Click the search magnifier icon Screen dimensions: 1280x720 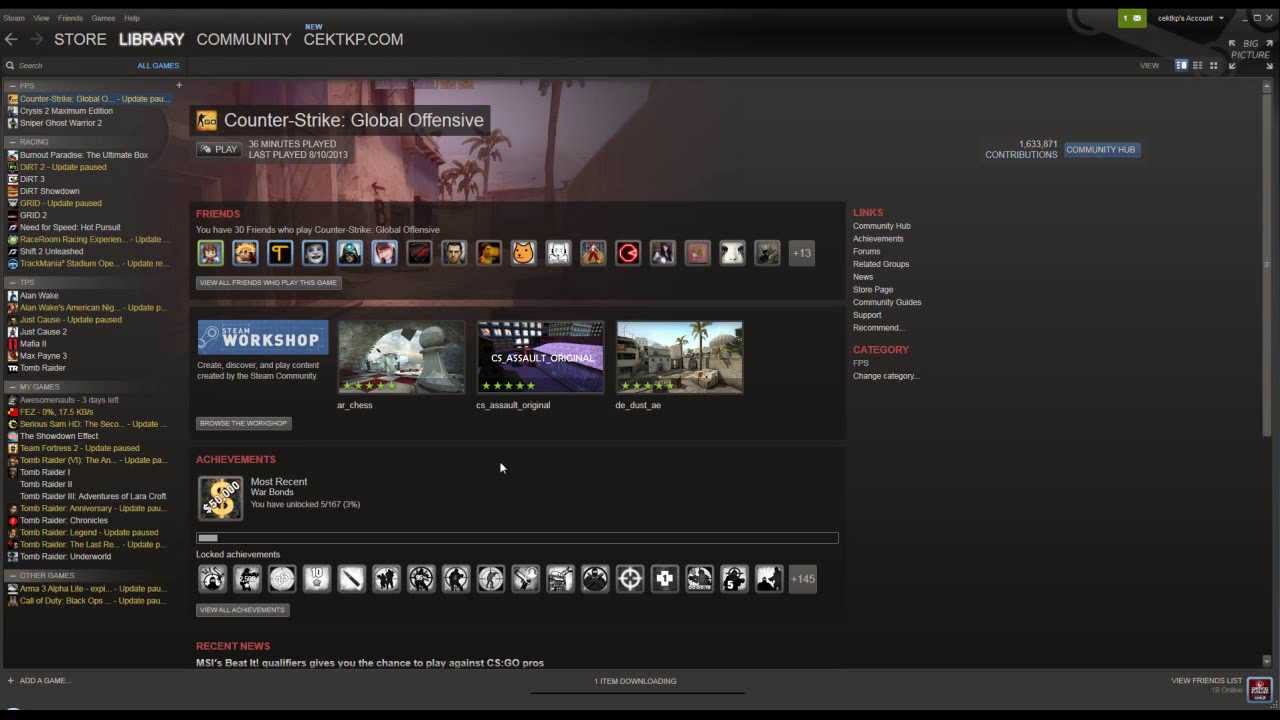coord(10,65)
